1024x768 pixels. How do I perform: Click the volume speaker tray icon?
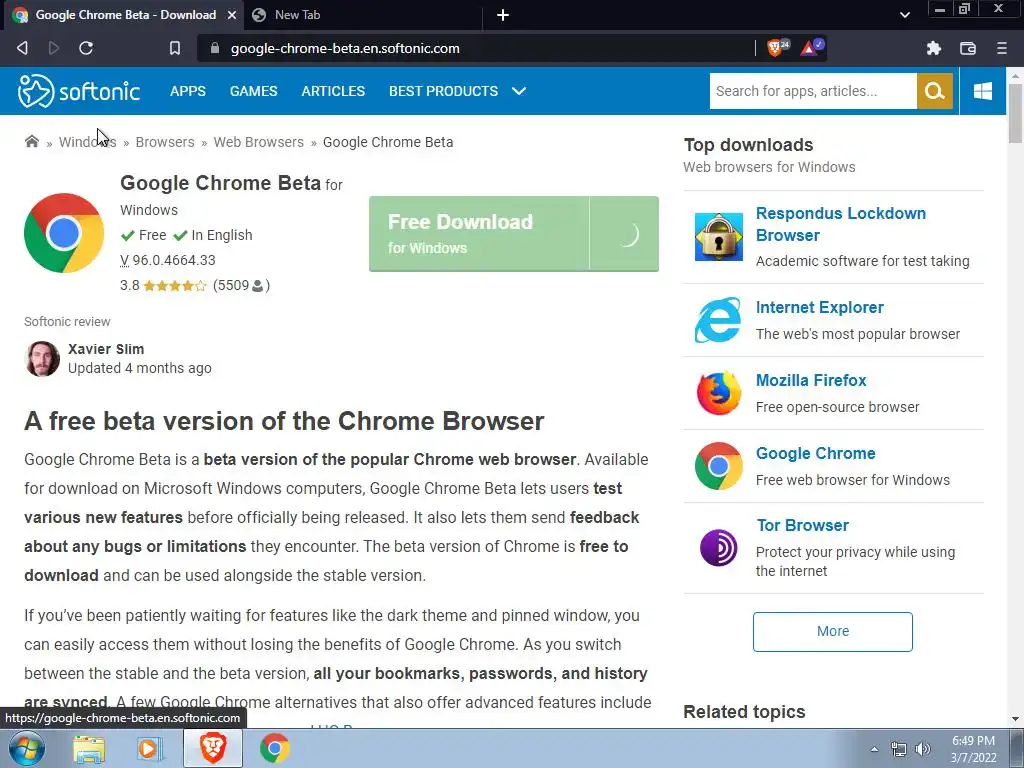(922, 749)
